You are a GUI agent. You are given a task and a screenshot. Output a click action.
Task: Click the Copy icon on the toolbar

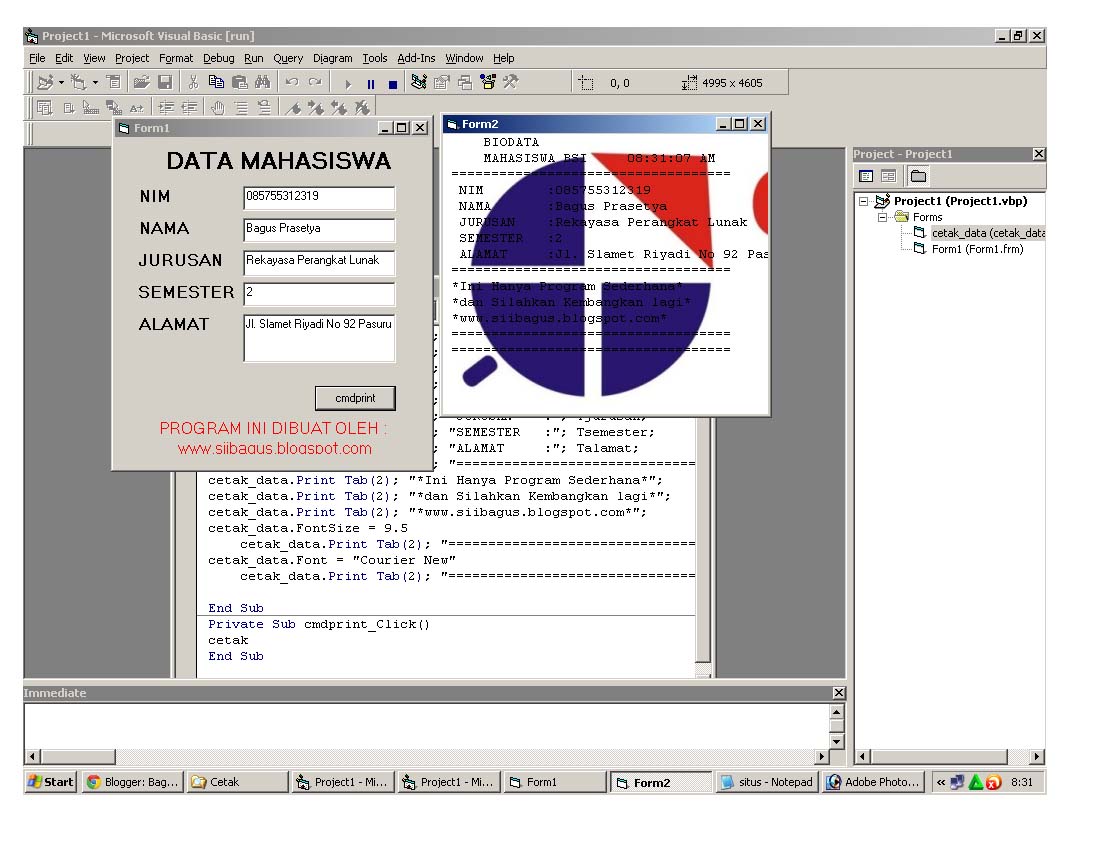point(217,82)
